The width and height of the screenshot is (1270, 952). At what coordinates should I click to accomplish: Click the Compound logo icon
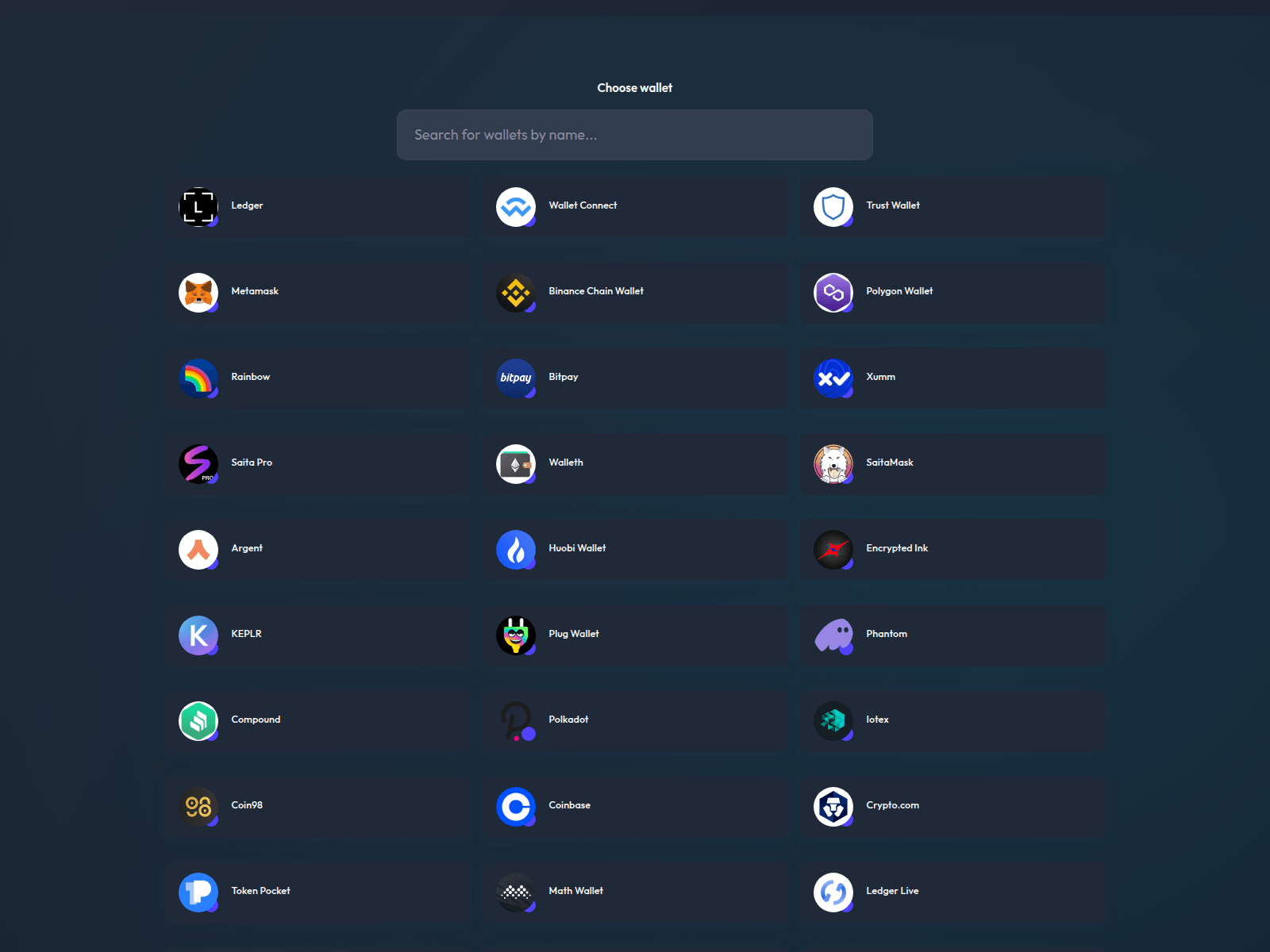(x=198, y=721)
